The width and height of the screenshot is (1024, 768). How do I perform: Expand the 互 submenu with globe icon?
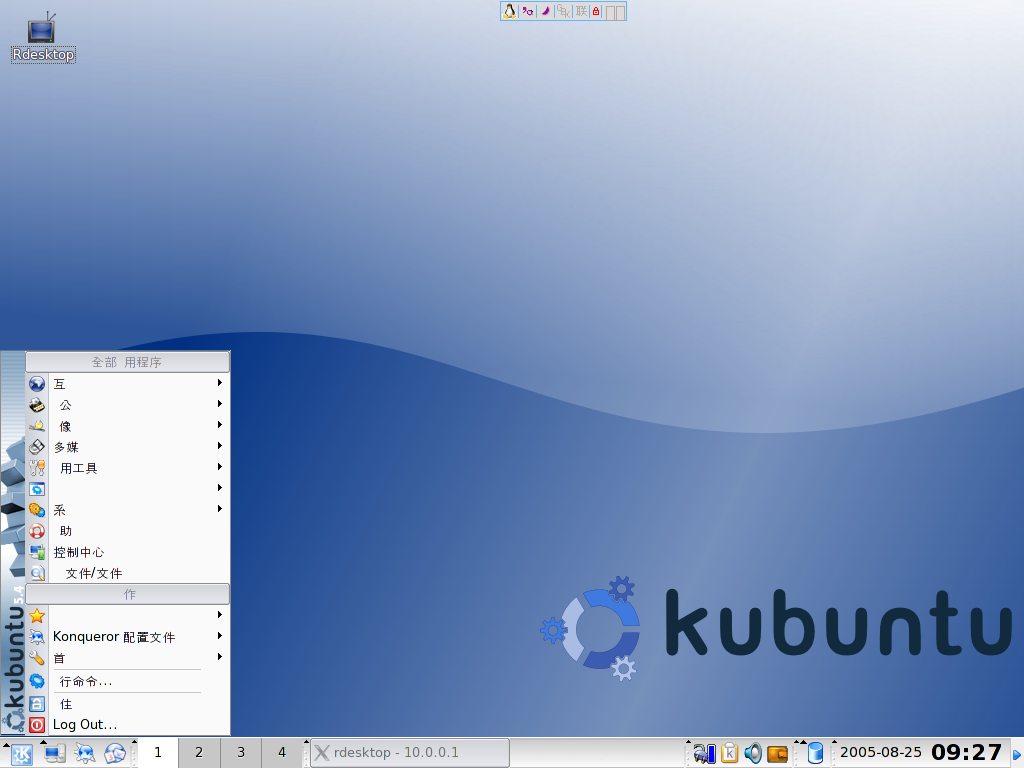128,383
